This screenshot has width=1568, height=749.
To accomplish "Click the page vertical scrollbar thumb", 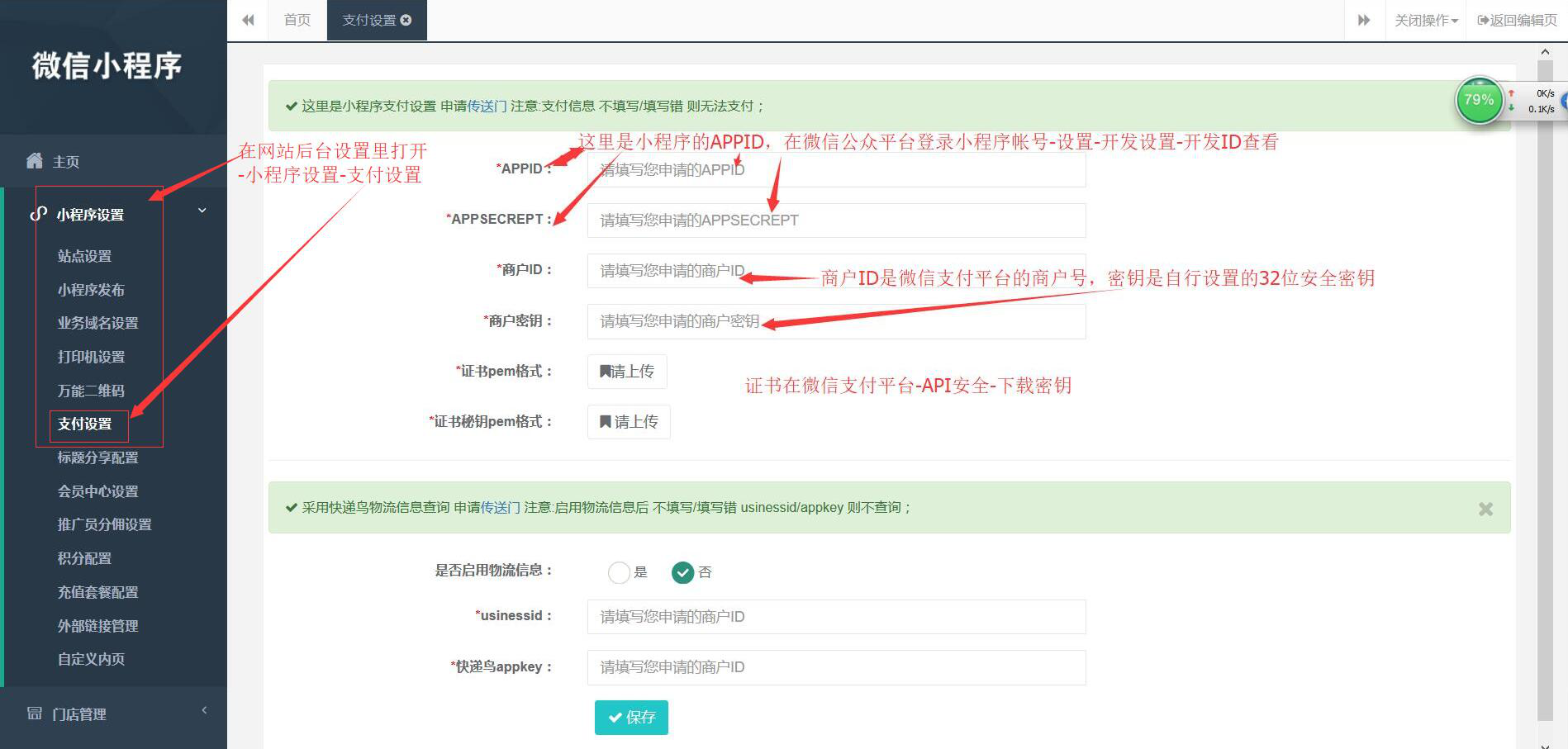I will (x=1545, y=390).
